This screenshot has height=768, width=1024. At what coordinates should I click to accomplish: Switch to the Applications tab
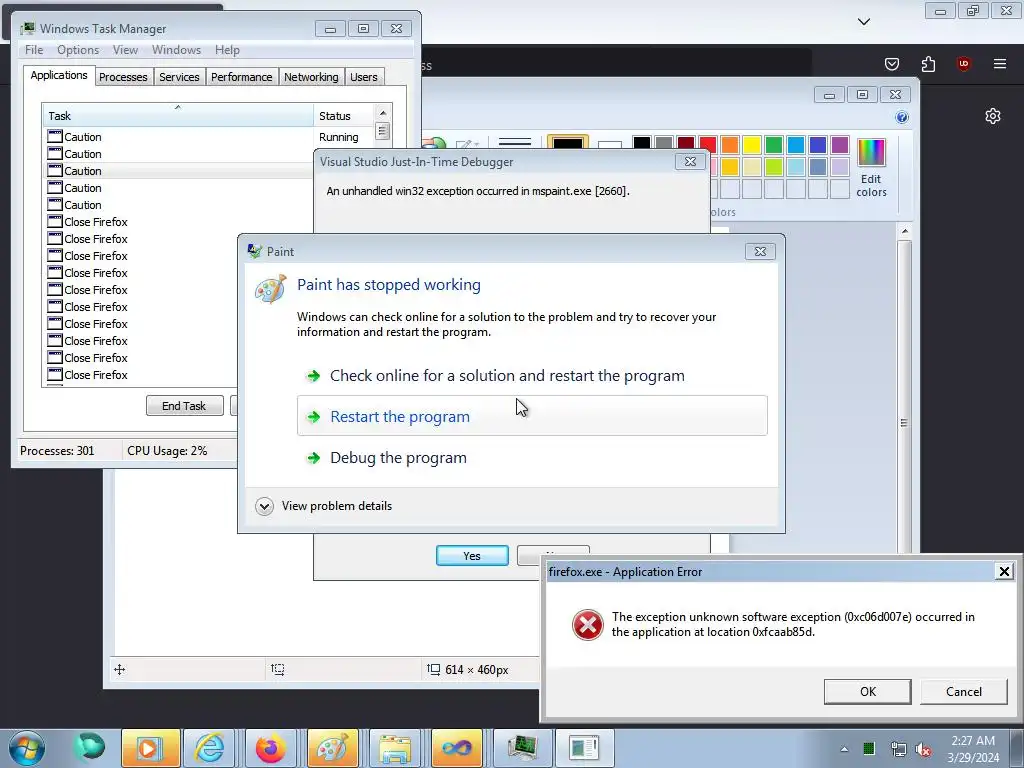(59, 75)
